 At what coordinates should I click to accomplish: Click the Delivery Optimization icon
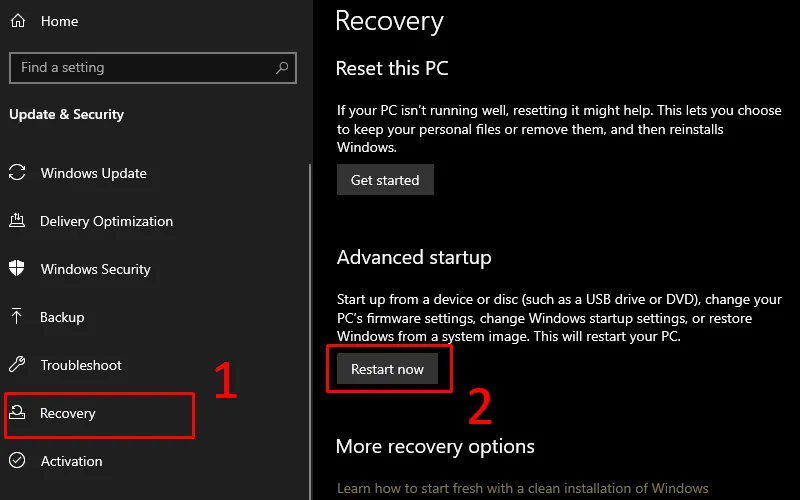[17, 221]
